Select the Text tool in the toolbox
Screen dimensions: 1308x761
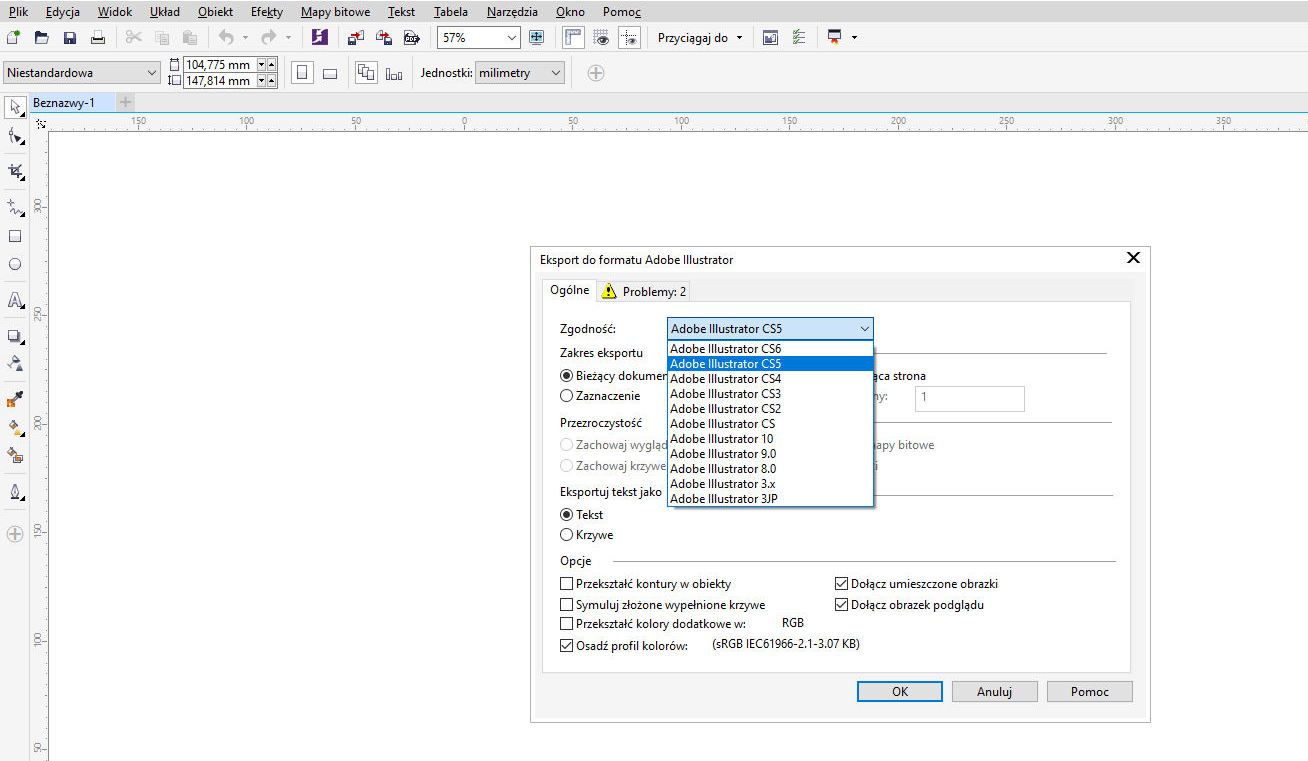[15, 300]
